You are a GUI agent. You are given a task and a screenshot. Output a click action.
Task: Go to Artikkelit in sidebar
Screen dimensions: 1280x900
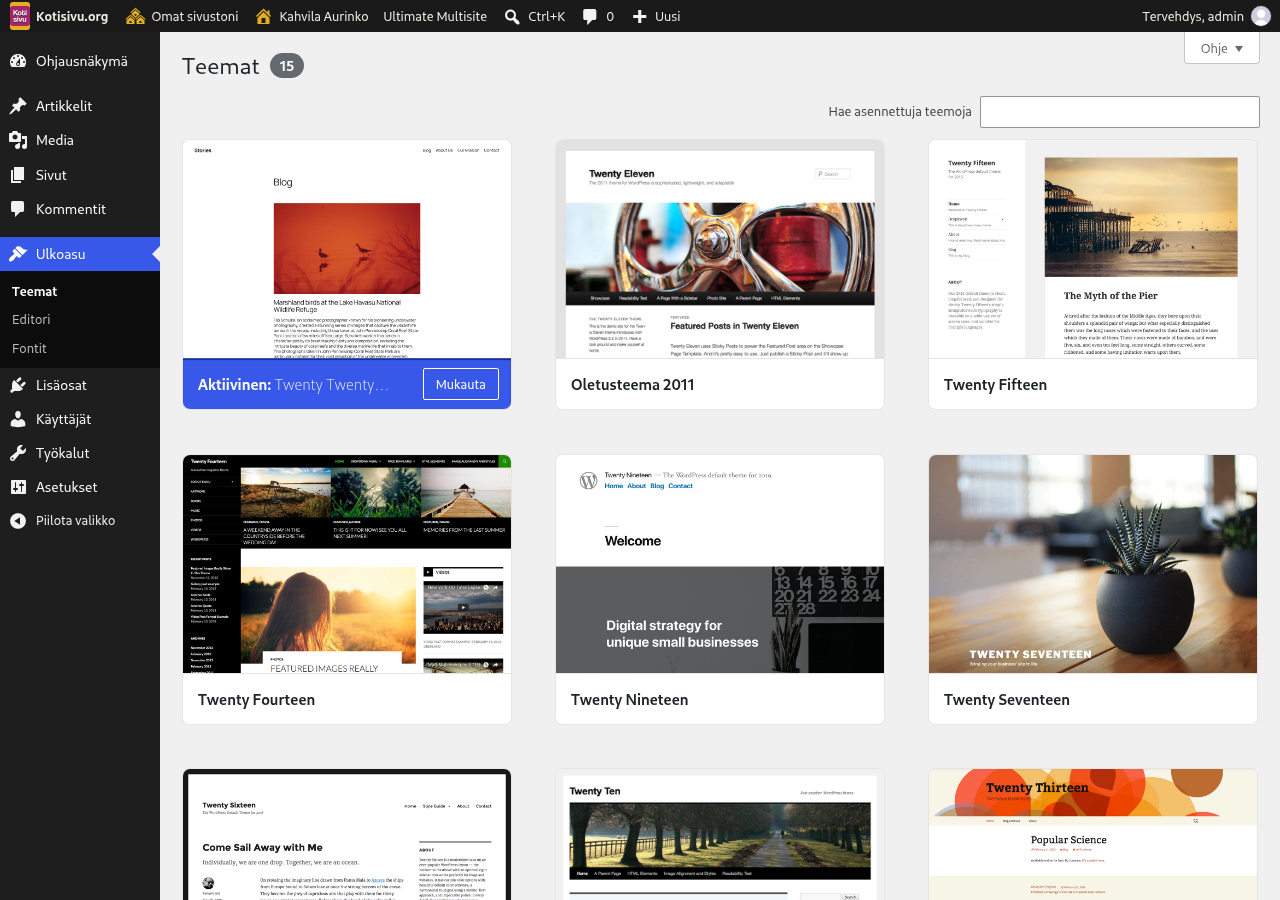[80, 106]
